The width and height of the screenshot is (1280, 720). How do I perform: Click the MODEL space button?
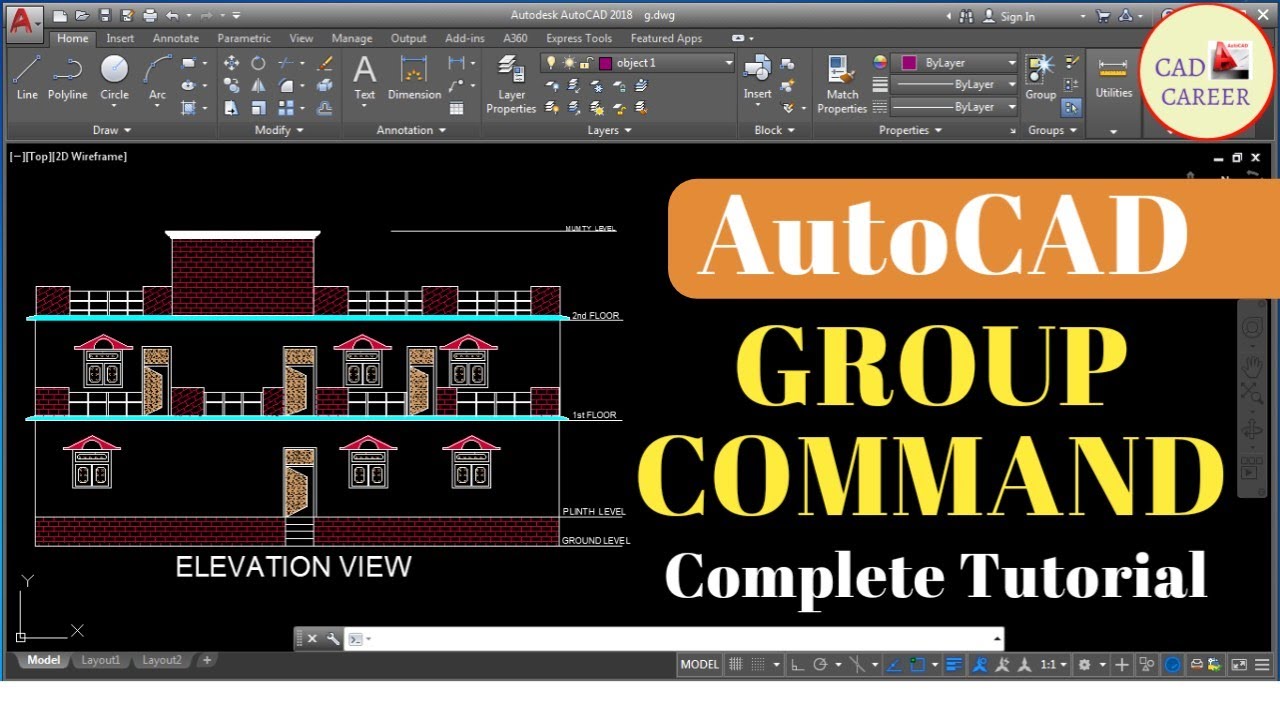699,665
